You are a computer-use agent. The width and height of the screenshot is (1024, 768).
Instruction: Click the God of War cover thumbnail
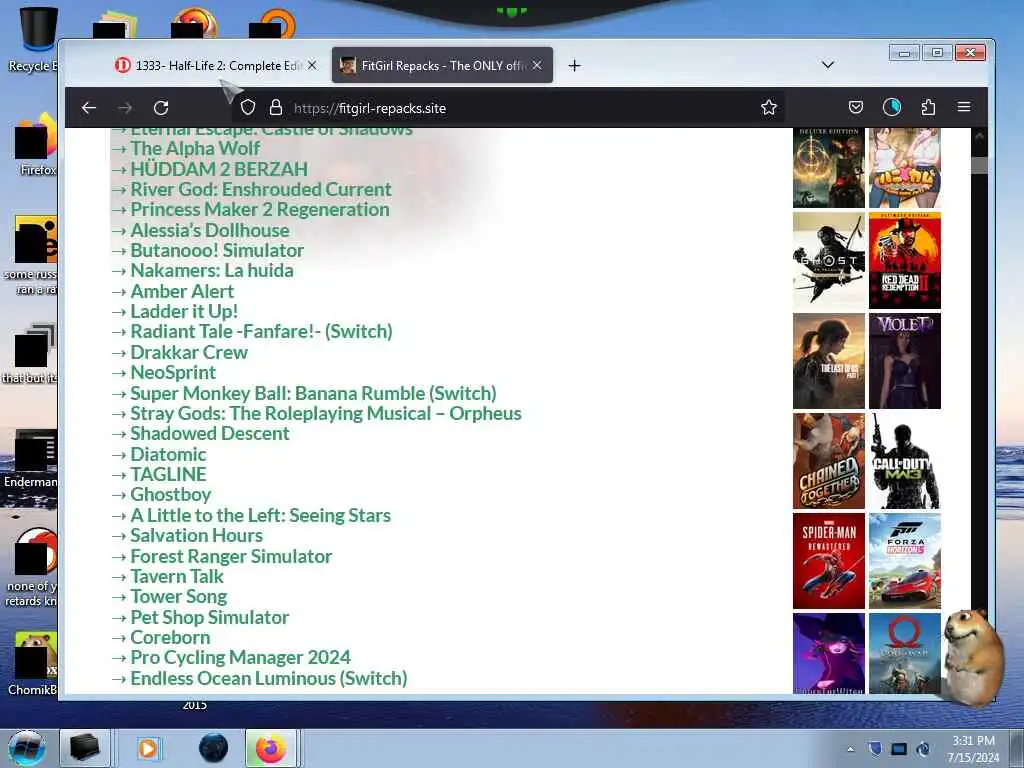pyautogui.click(x=904, y=653)
